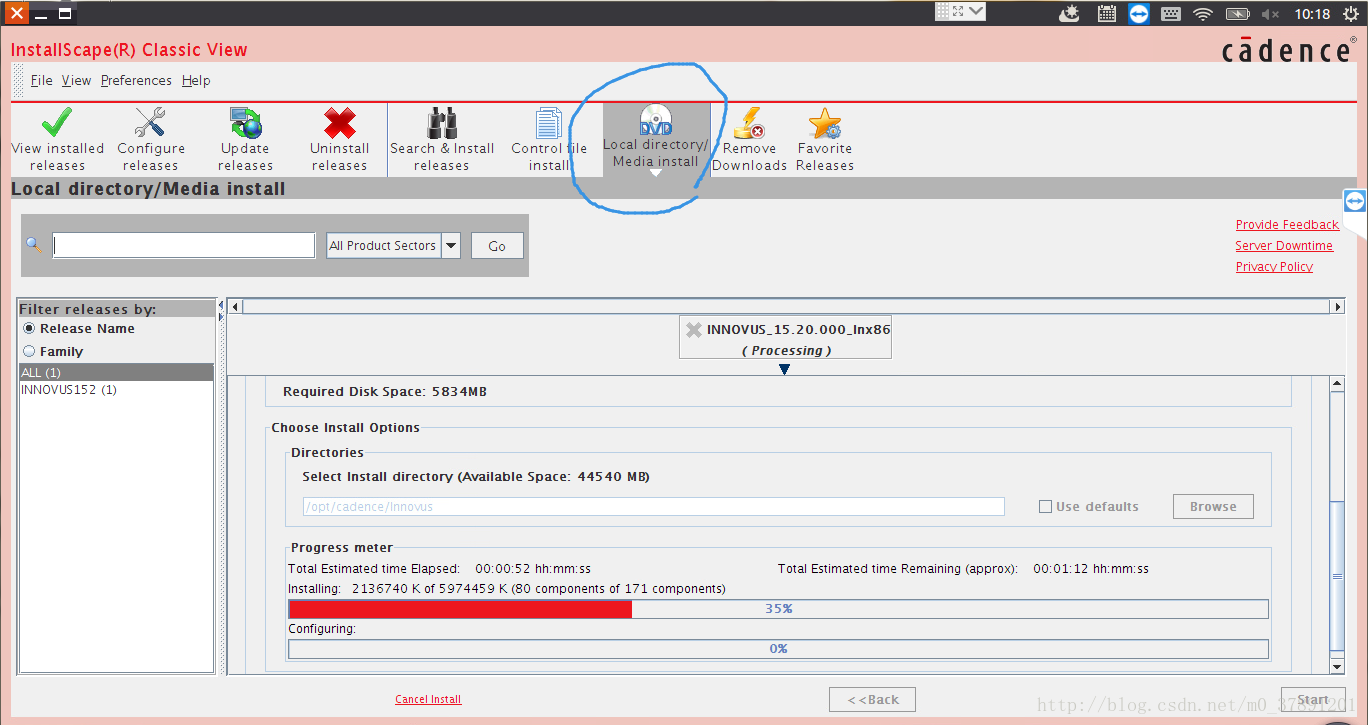Click the muted volume indicator
The height and width of the screenshot is (725, 1368).
coord(1271,14)
